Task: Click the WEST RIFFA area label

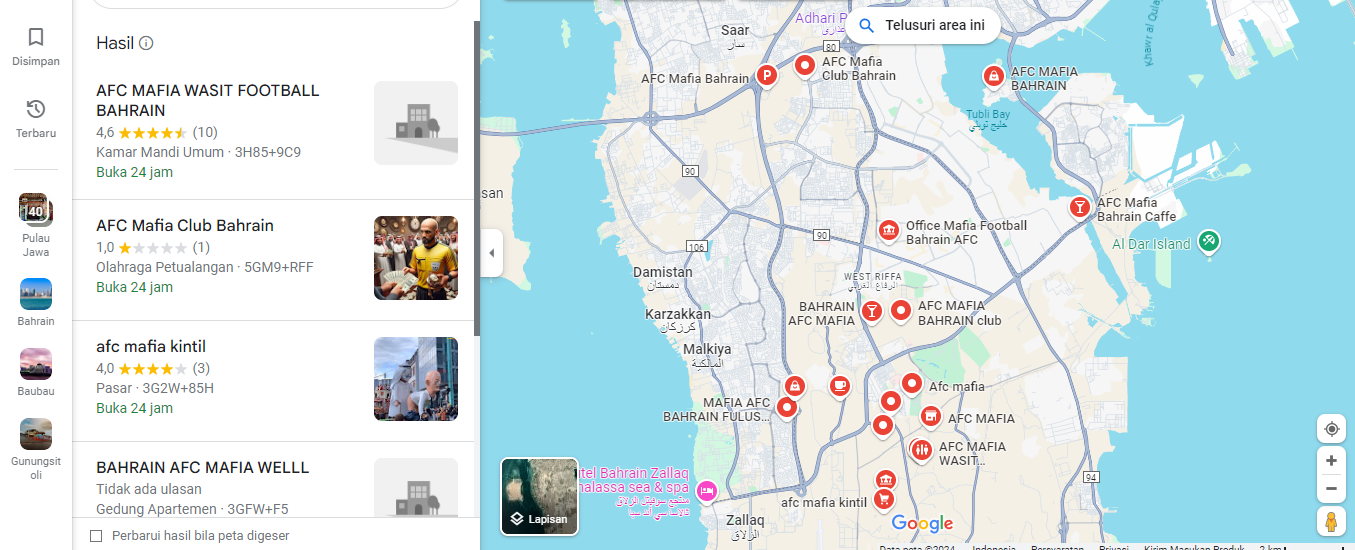Action: (872, 281)
